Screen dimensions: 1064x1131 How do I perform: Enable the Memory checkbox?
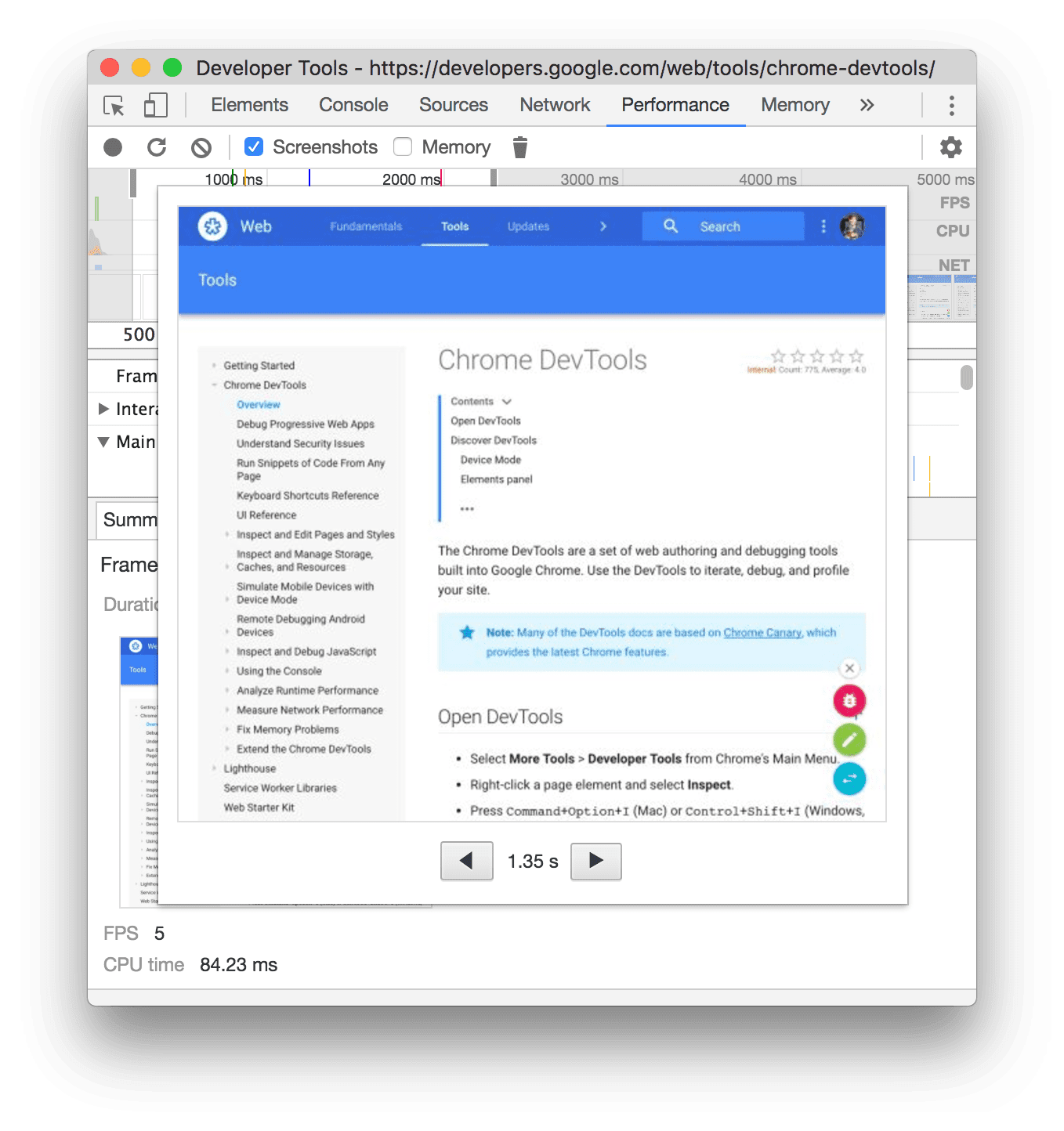point(403,146)
